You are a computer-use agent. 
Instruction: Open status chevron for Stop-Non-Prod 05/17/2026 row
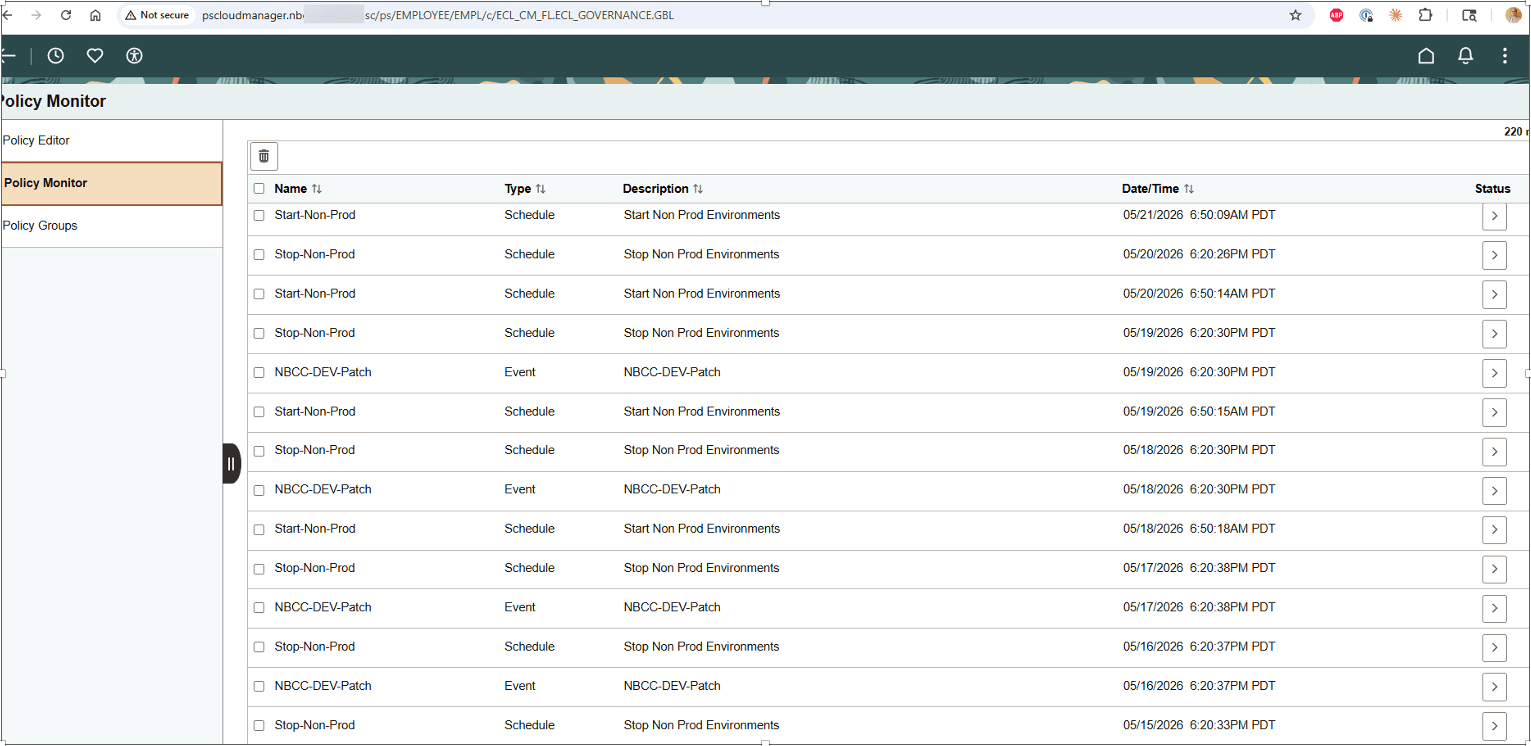pyautogui.click(x=1494, y=569)
